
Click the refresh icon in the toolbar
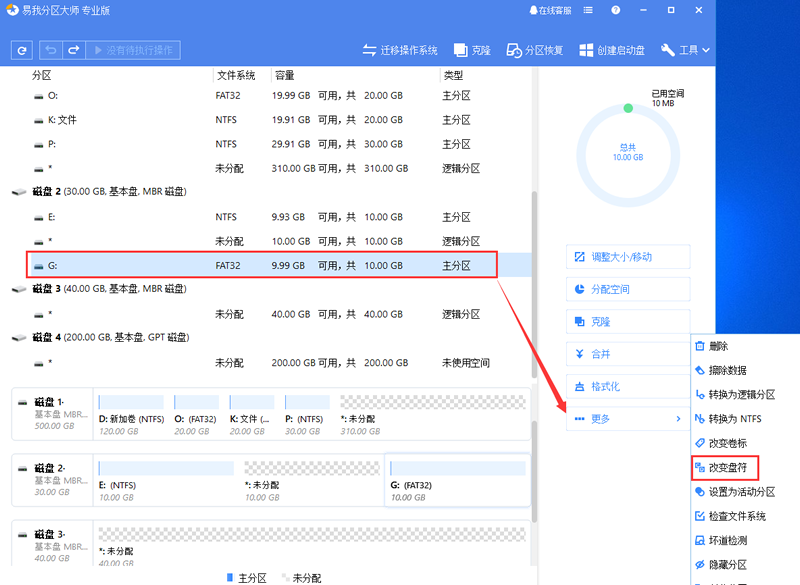click(22, 50)
